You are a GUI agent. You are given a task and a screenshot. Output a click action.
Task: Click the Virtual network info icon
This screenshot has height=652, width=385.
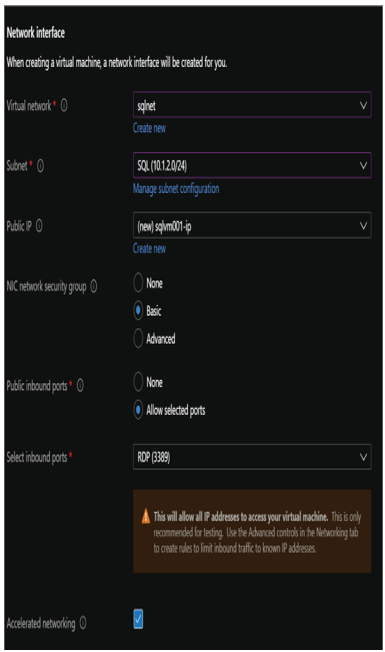click(64, 106)
